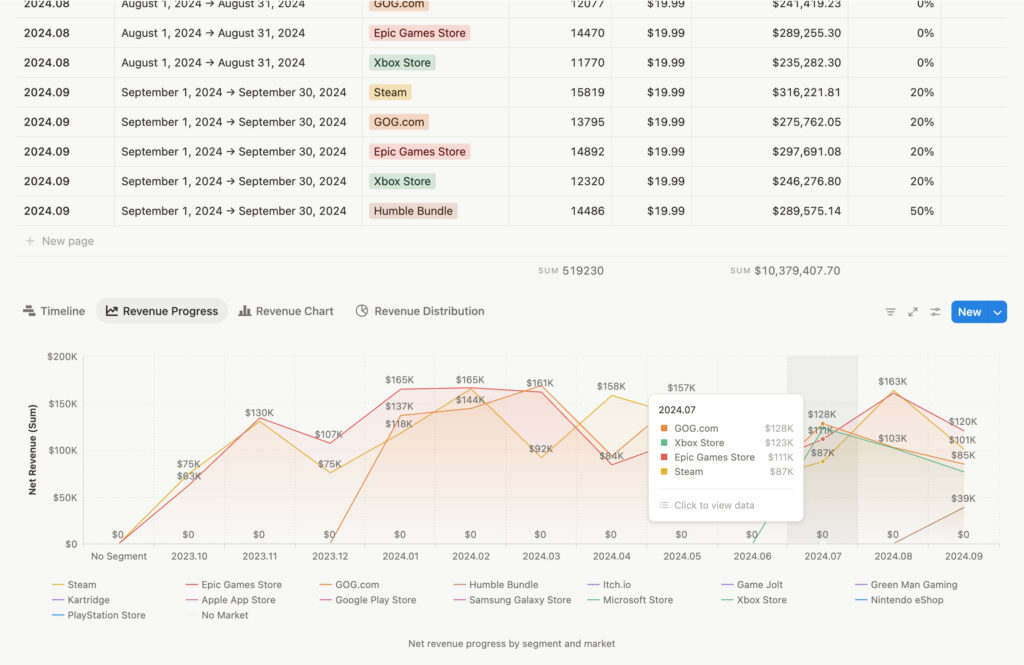
Task: Click the New page row
Action: [512, 241]
